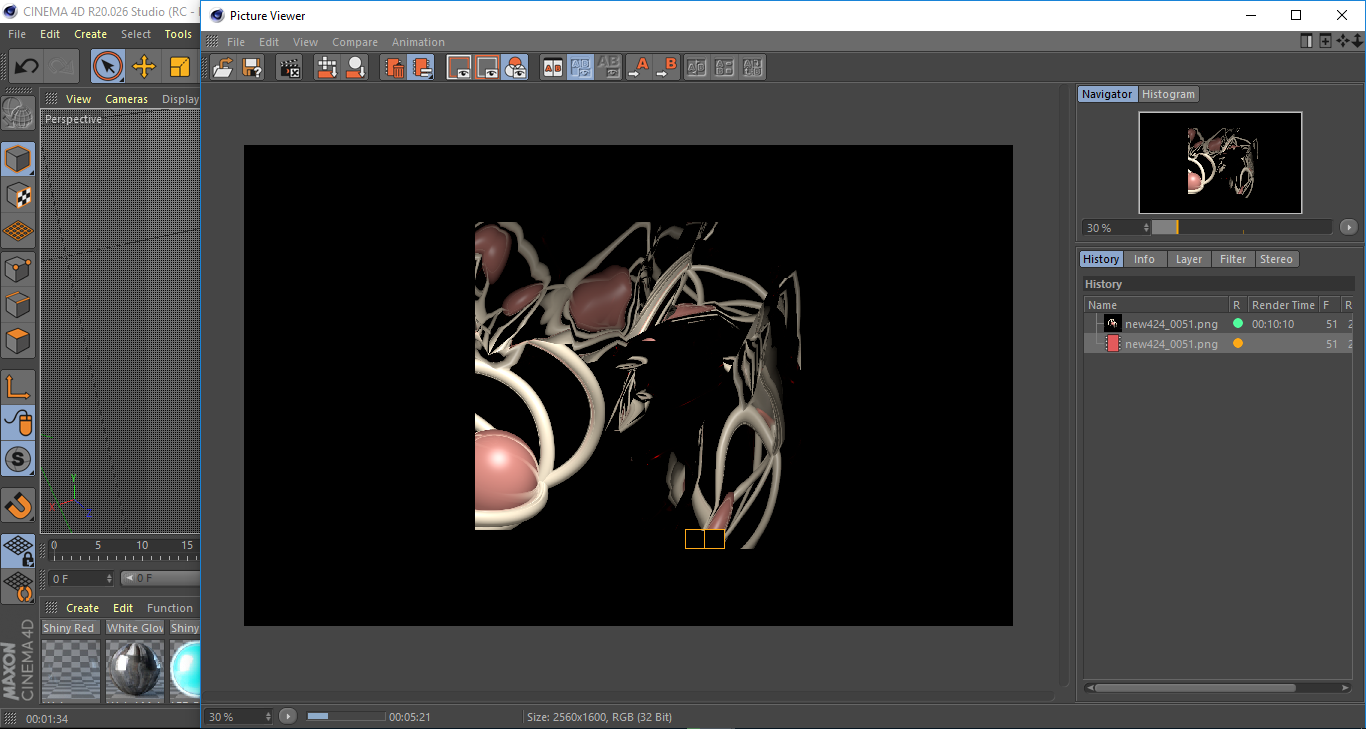The width and height of the screenshot is (1366, 729).
Task: Open the Stereo tab
Action: 1276,259
